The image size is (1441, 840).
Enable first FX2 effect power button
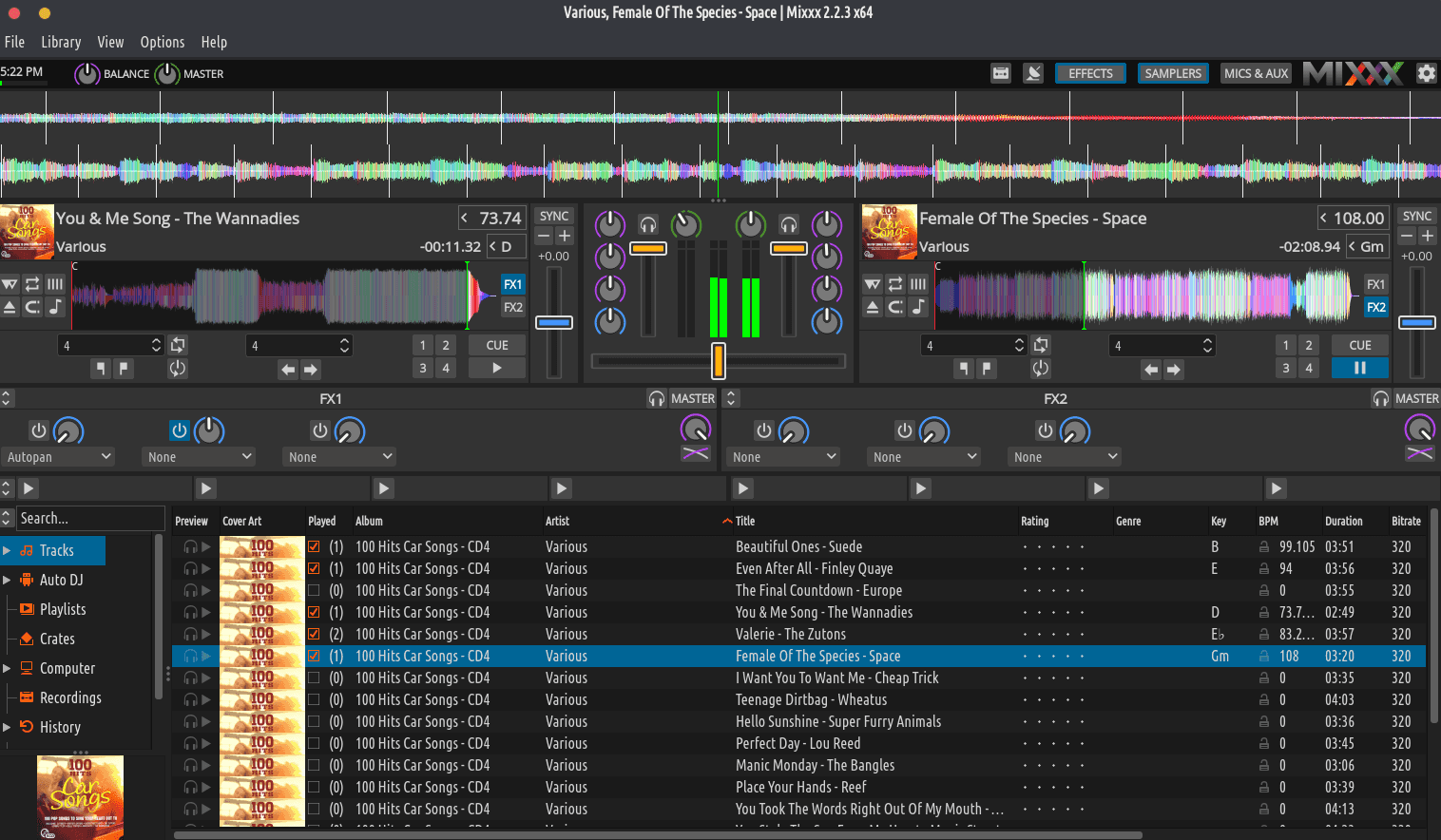click(x=764, y=430)
